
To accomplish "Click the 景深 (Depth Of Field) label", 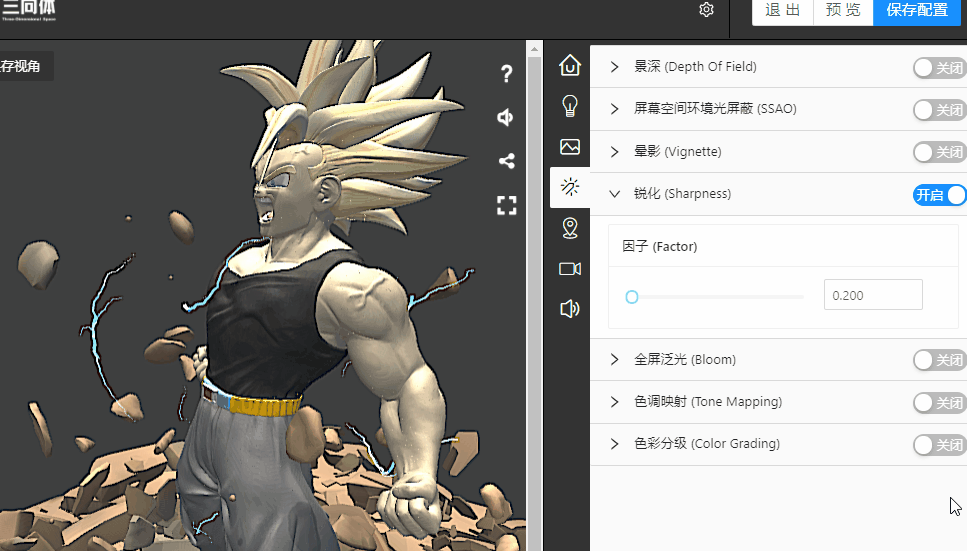I will click(695, 67).
